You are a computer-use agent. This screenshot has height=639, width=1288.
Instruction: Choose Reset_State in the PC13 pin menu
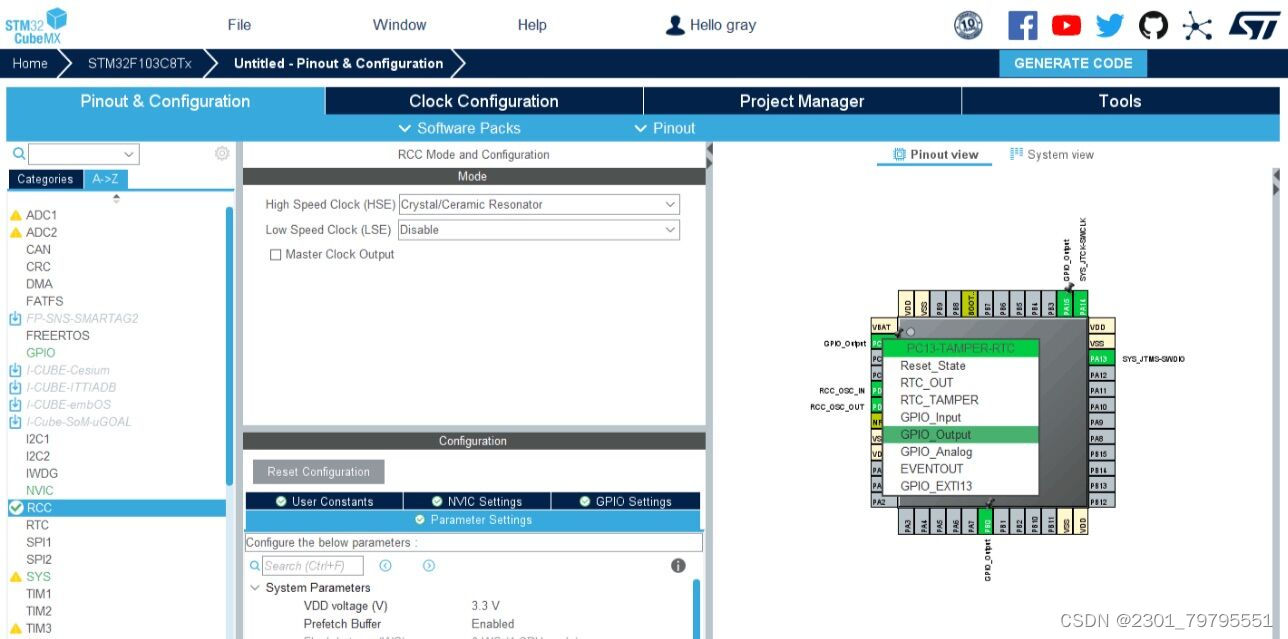pyautogui.click(x=960, y=366)
